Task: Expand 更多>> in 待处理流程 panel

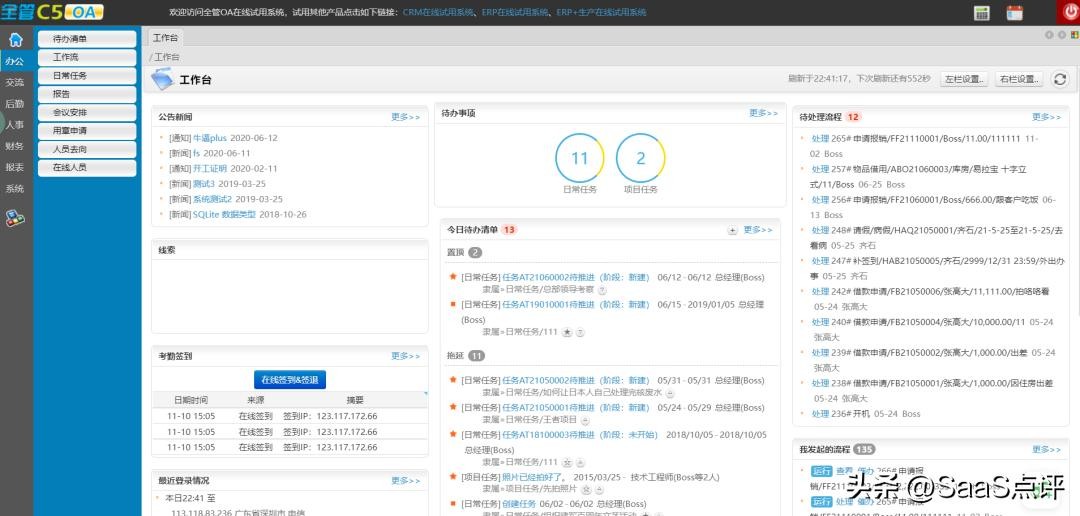Action: pos(1046,117)
